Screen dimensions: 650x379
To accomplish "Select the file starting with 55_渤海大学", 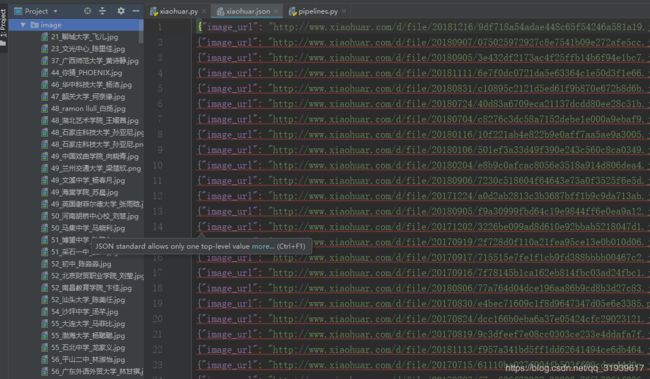I will coord(88,336).
